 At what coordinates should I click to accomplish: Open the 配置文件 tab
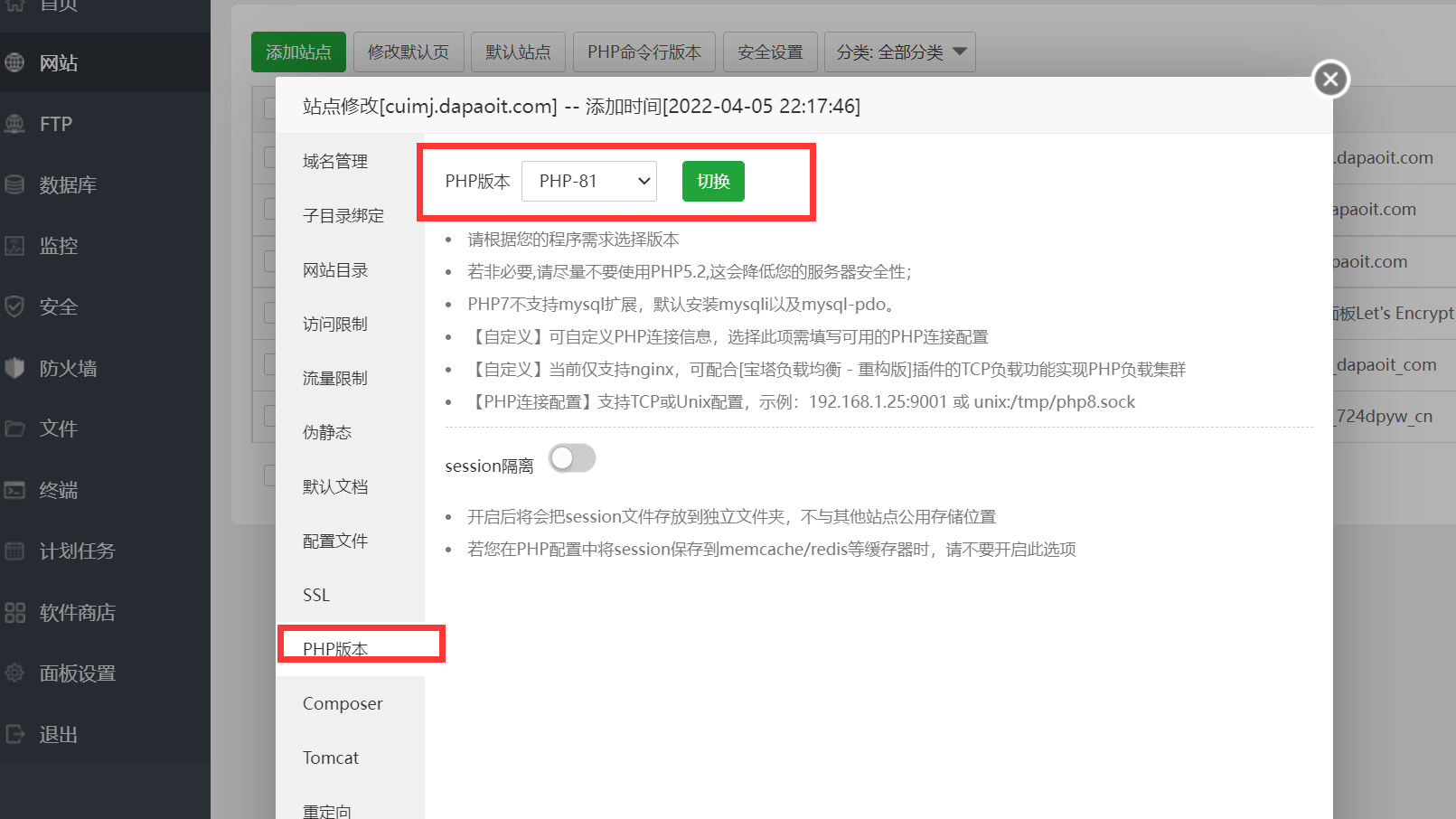click(350, 541)
